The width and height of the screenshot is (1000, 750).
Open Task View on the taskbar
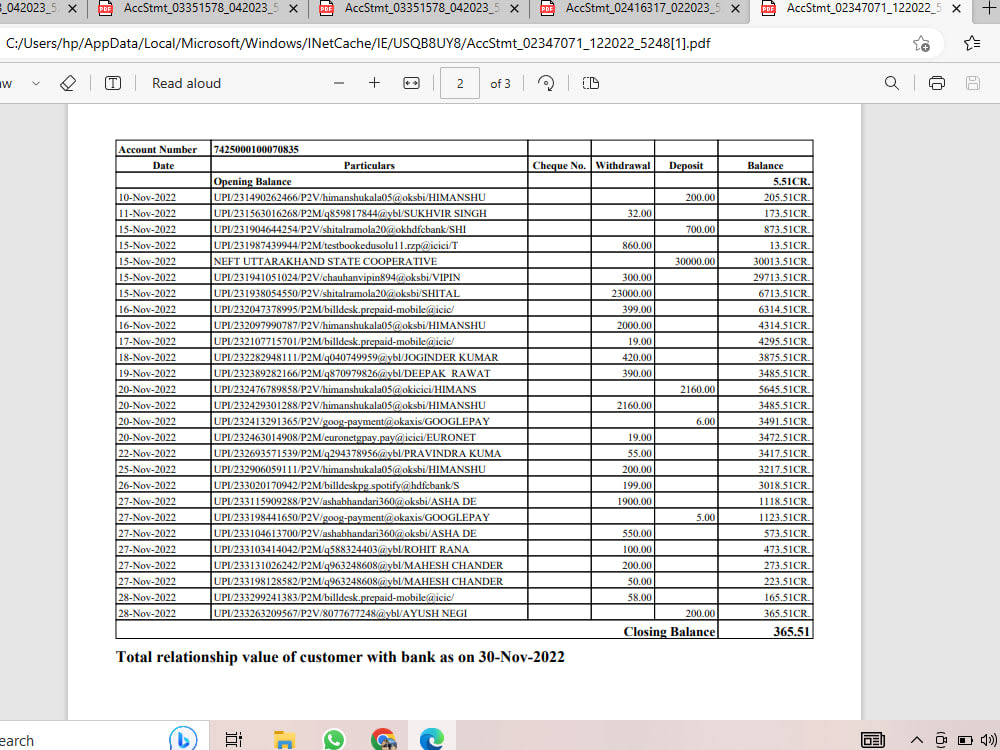(234, 739)
